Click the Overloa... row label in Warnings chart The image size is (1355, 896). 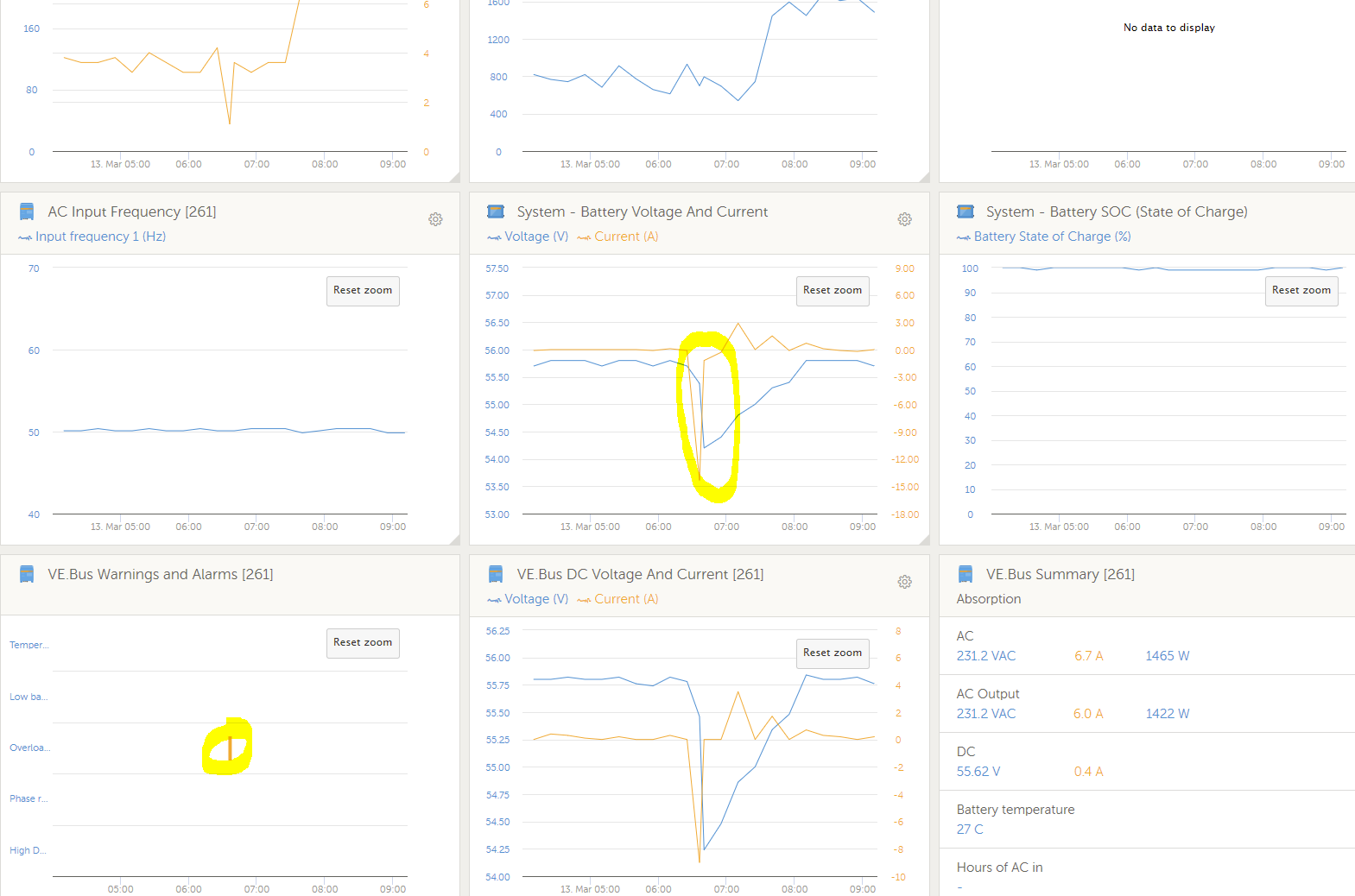coord(29,748)
